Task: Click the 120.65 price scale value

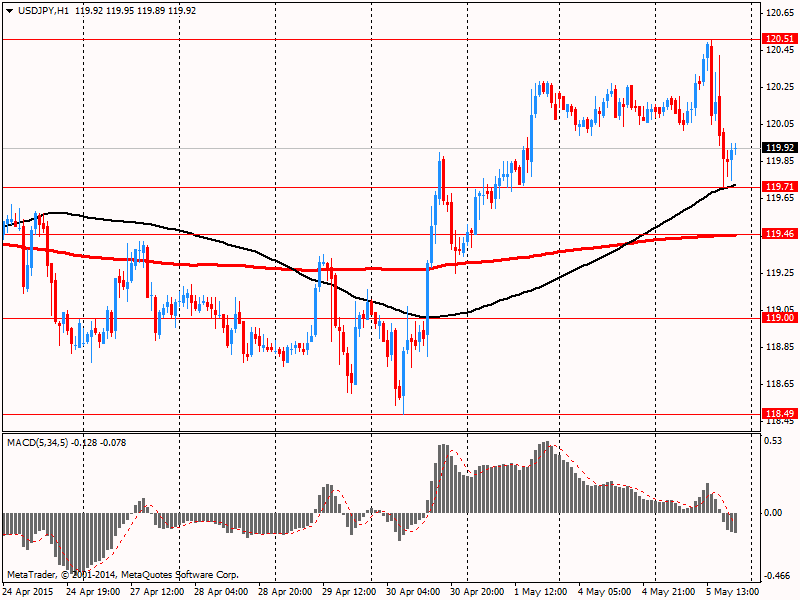Action: point(780,13)
